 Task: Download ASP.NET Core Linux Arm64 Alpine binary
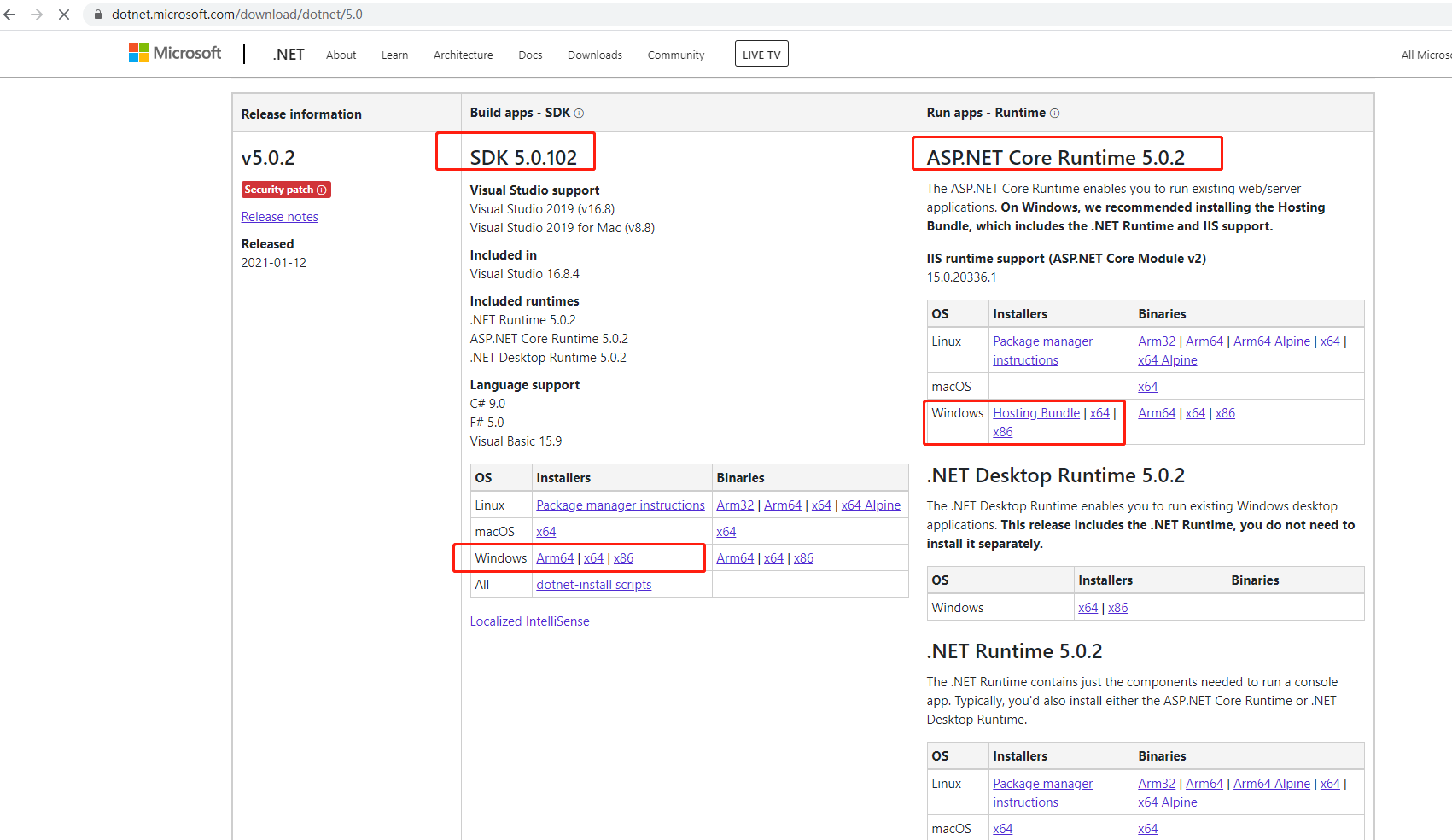tap(1272, 341)
